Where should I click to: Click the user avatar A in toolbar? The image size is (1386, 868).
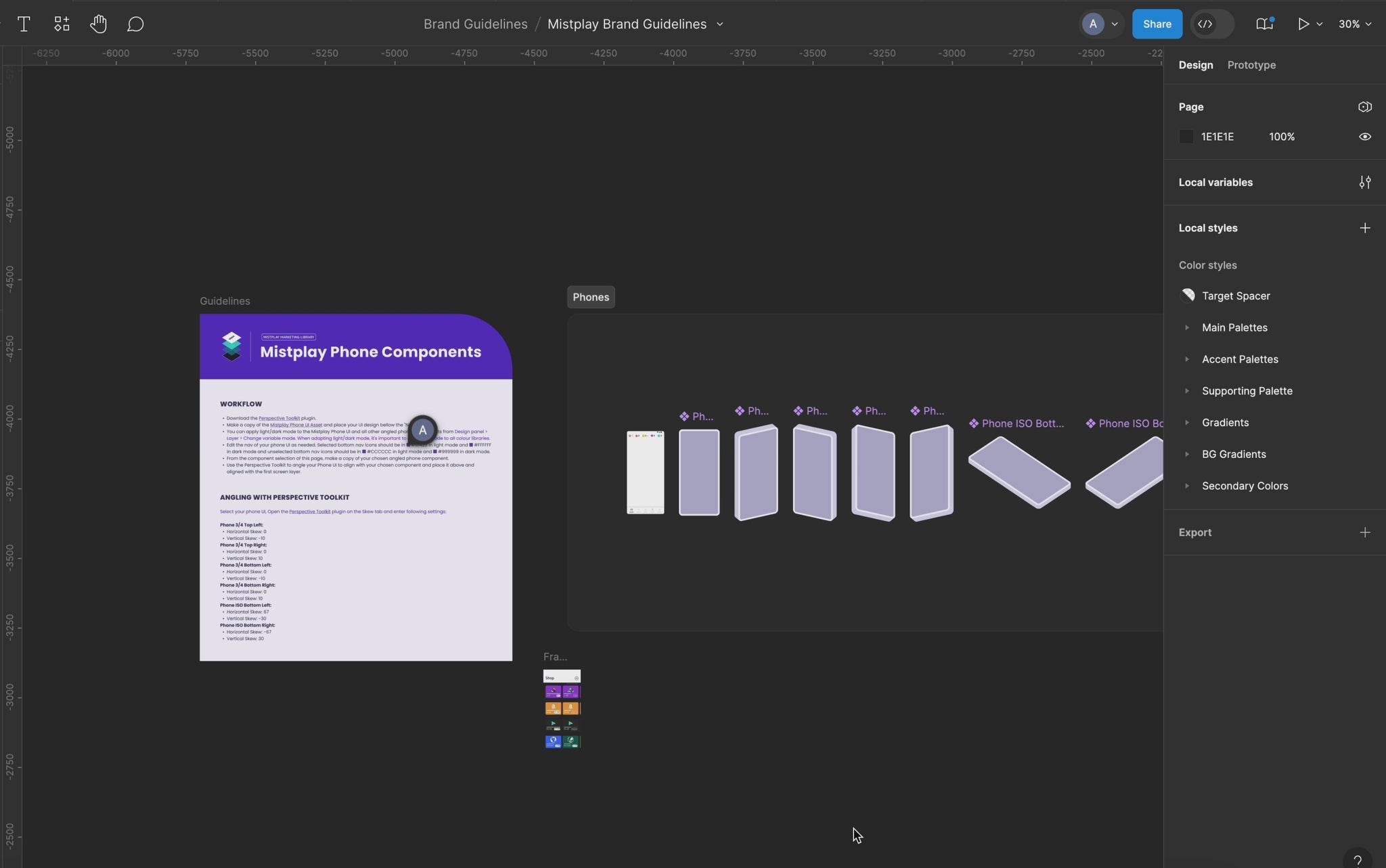1092,24
